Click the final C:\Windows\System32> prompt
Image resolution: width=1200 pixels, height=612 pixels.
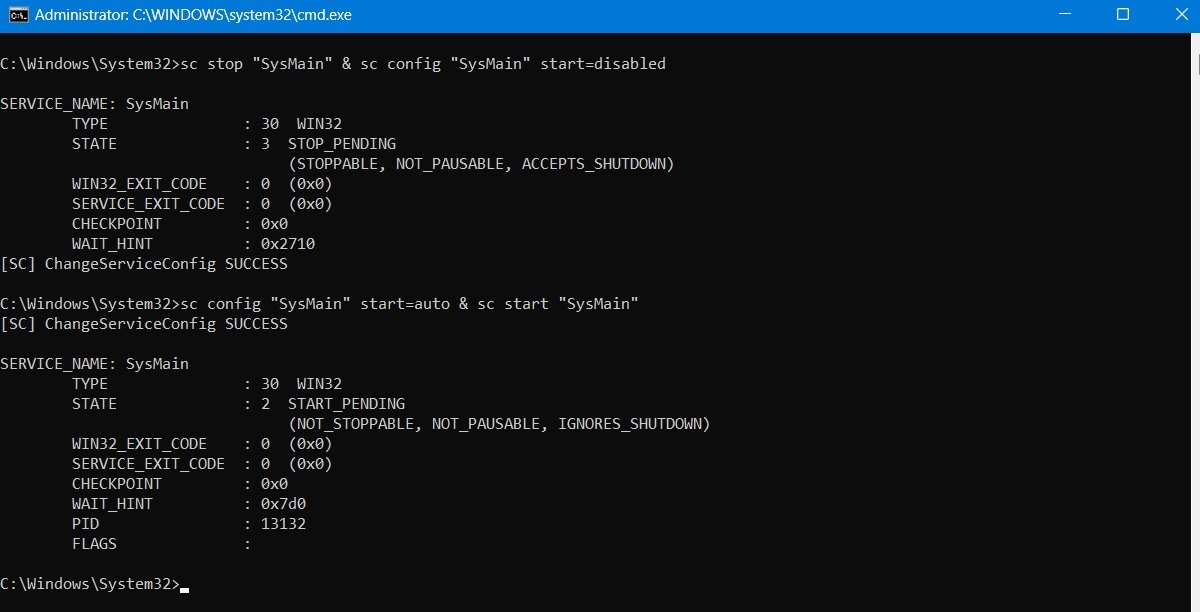90,583
